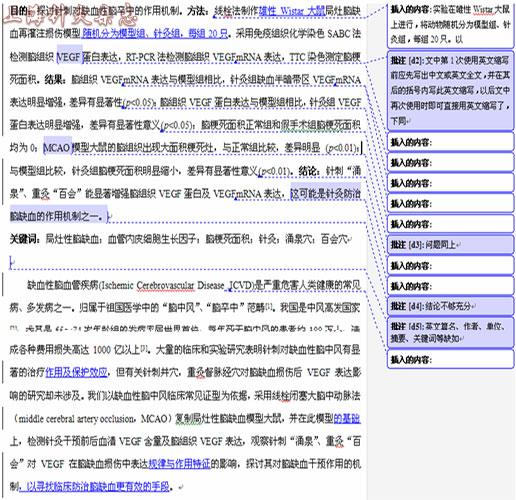Click the figure 1000 亿以上
The height and width of the screenshot is (500, 516).
click(x=116, y=350)
